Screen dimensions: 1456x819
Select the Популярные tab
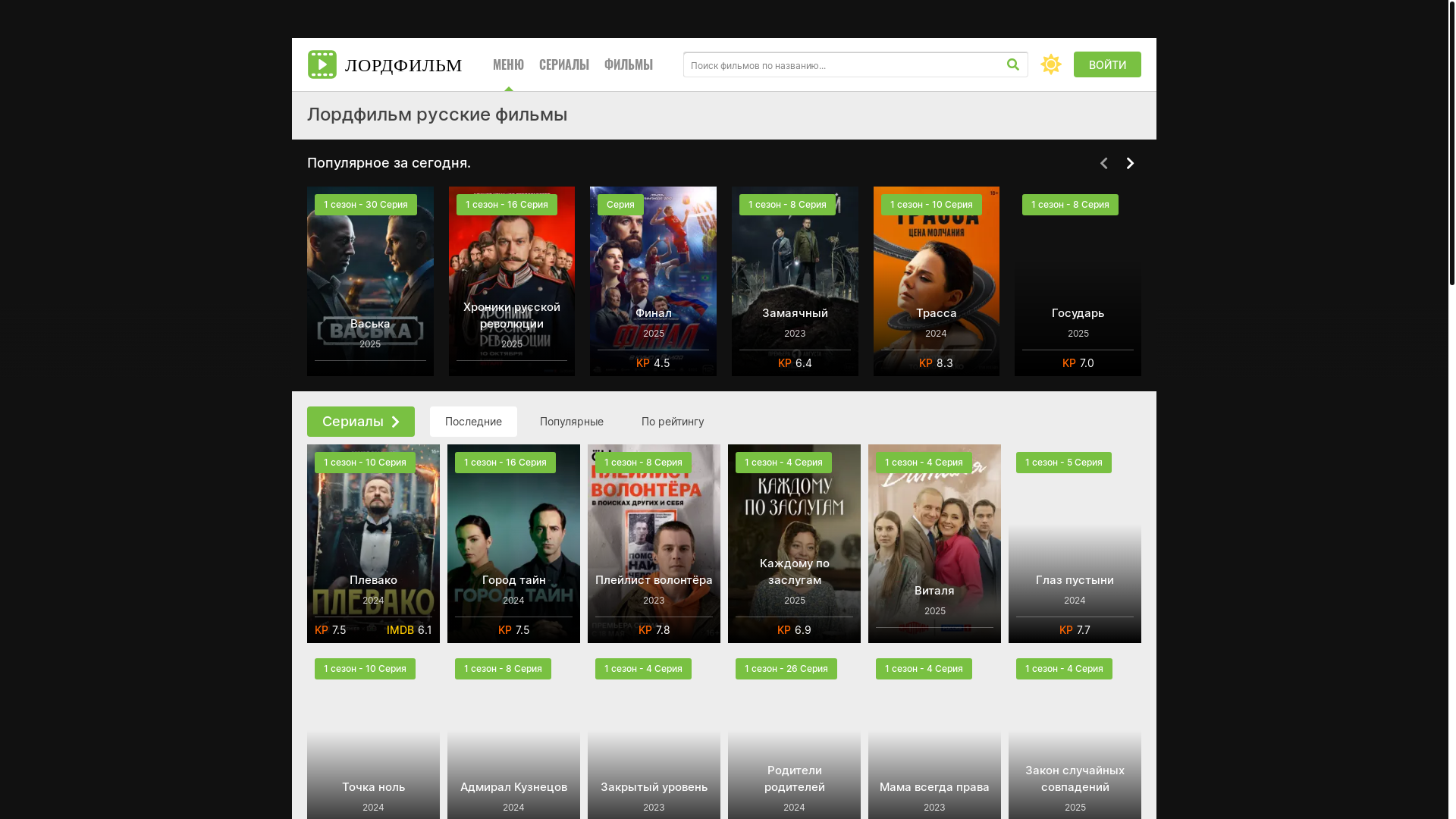pyautogui.click(x=572, y=422)
